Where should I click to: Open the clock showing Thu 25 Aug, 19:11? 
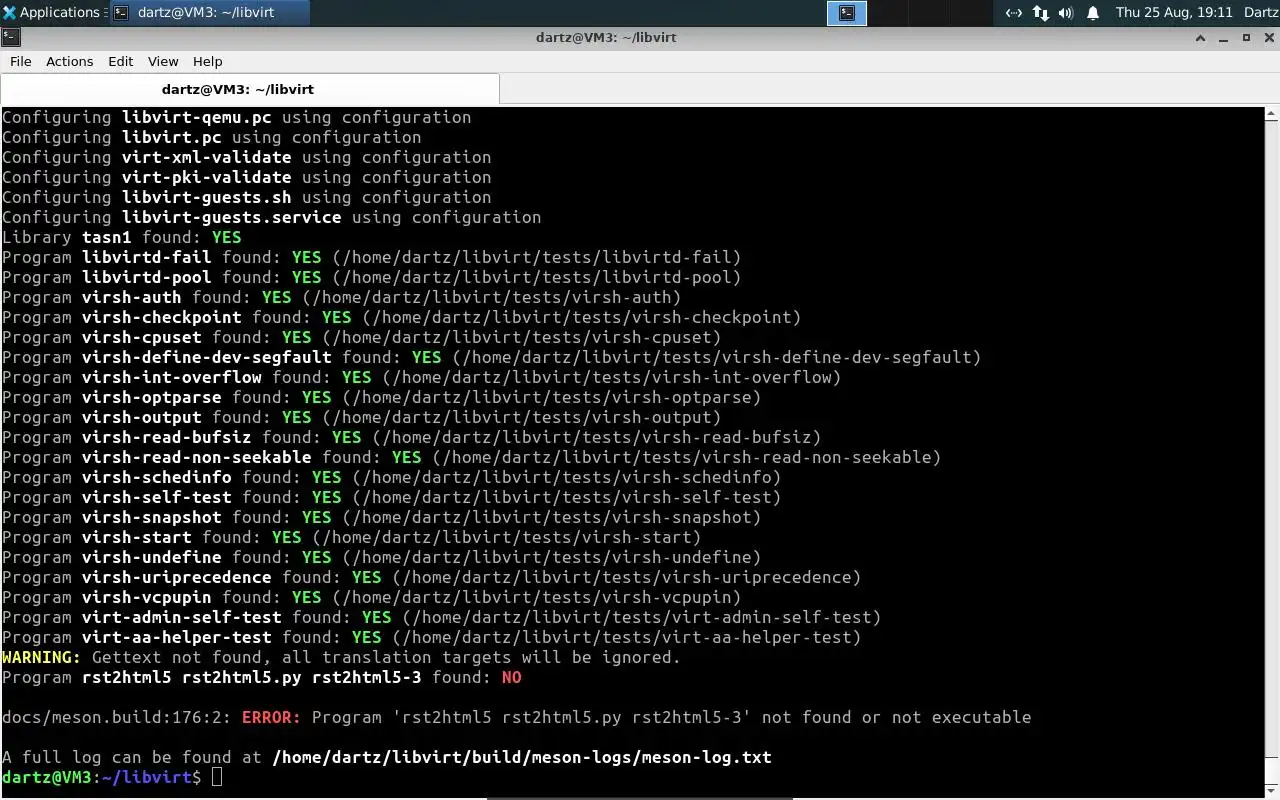tap(1174, 13)
